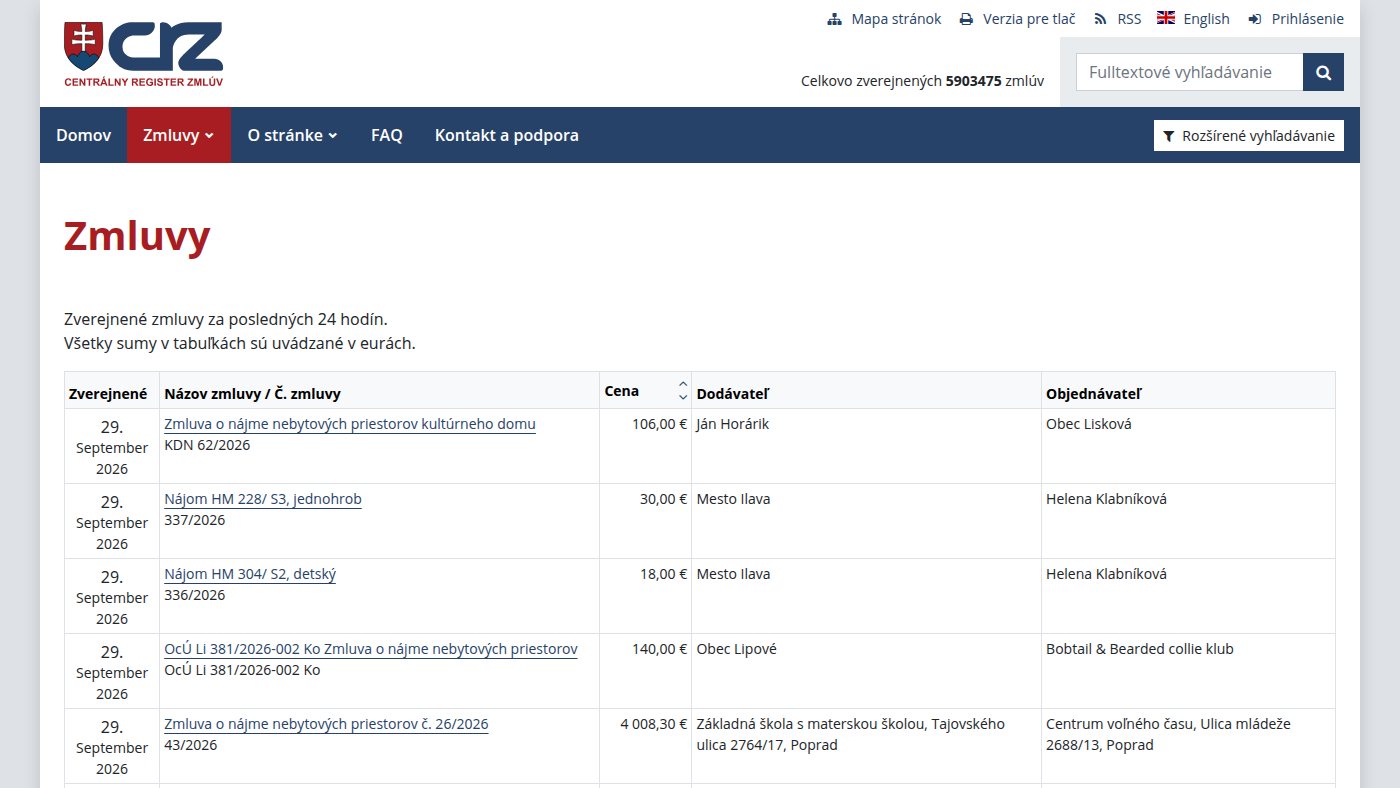
Task: Click the filter funnel icon in Rozšírené vyhľadávanie
Action: (1168, 136)
